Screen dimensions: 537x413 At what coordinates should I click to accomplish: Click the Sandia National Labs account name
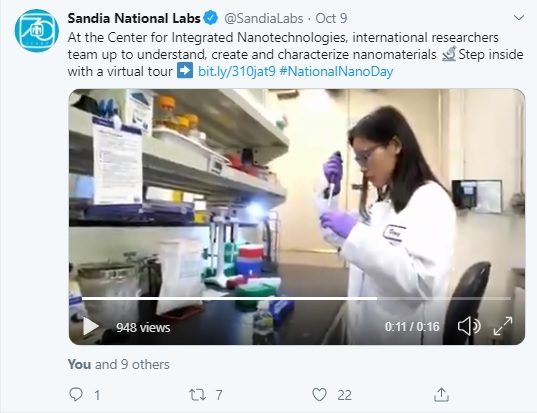point(134,18)
